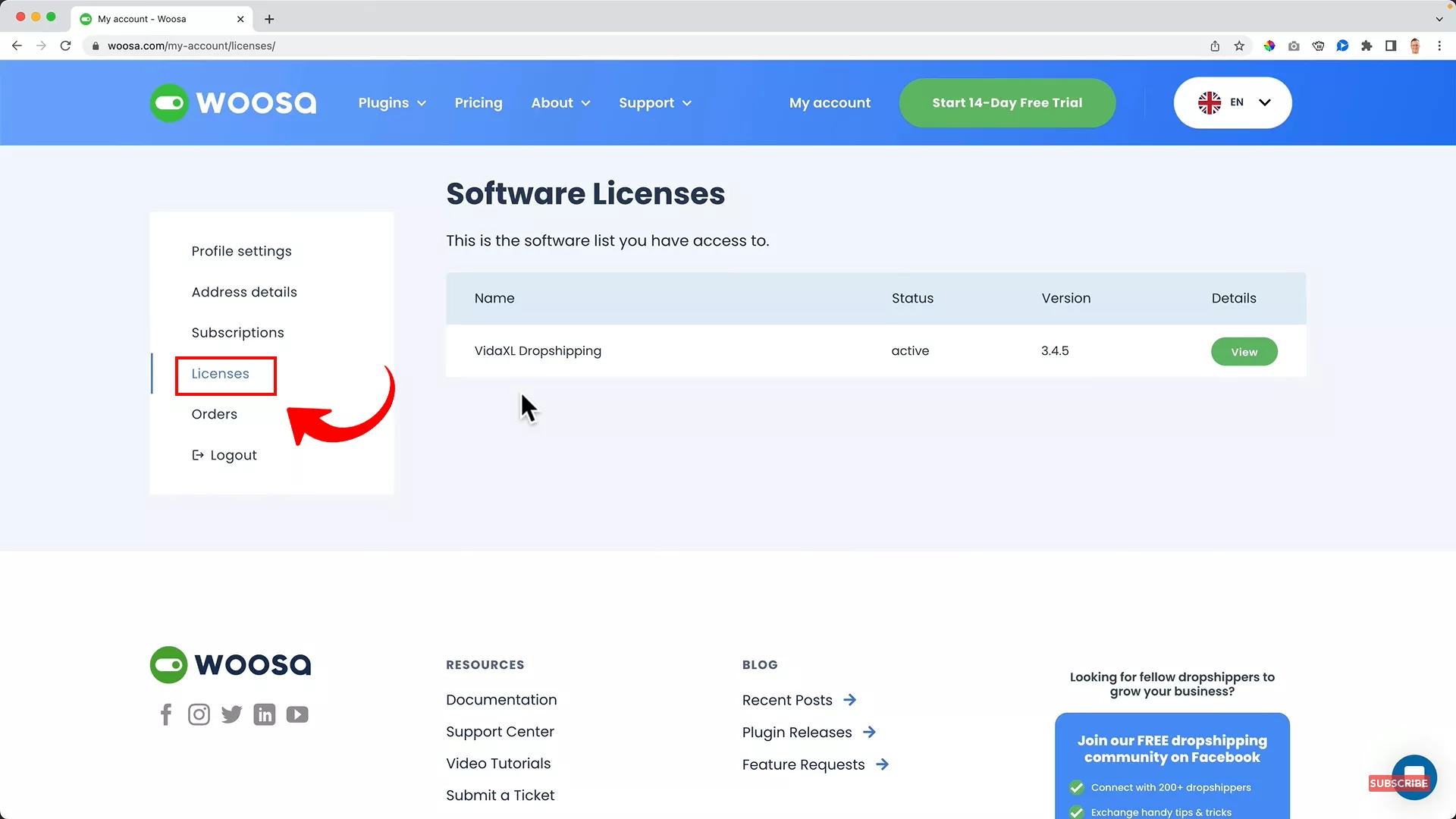This screenshot has height=819, width=1456.
Task: Click the logout icon beside Logout
Action: coord(197,454)
